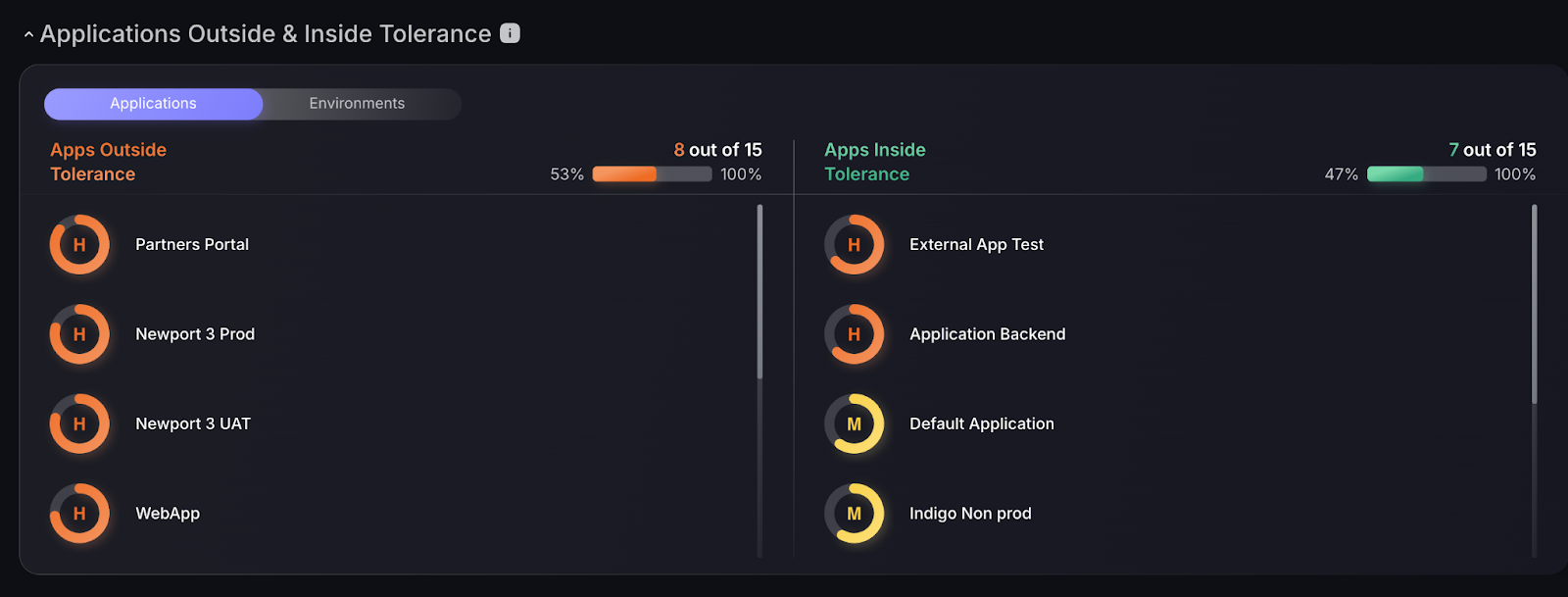1568x597 pixels.
Task: Click the External App Test risk icon
Action: [854, 245]
